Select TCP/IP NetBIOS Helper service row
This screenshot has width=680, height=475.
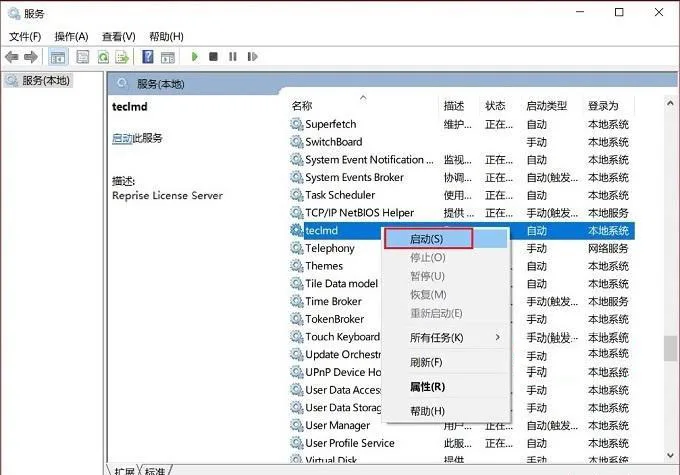(460, 213)
